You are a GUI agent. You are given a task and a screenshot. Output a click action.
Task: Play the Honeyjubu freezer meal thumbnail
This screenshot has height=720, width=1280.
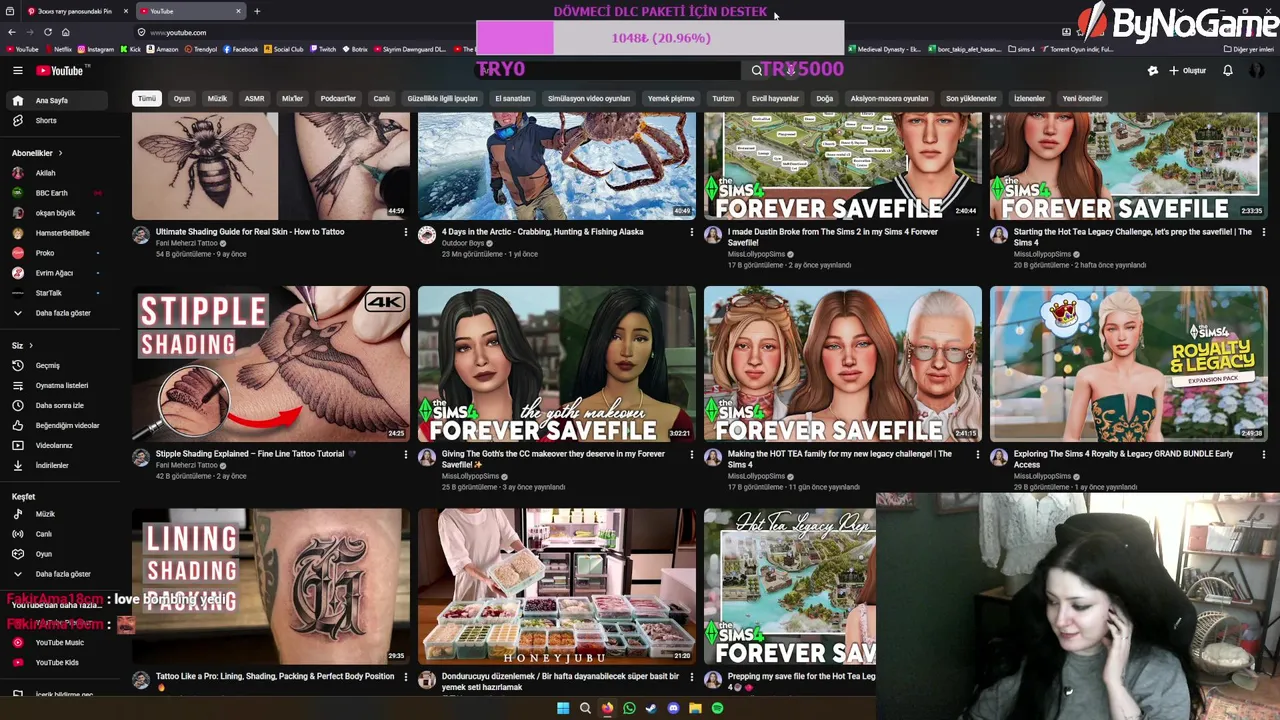coord(557,586)
